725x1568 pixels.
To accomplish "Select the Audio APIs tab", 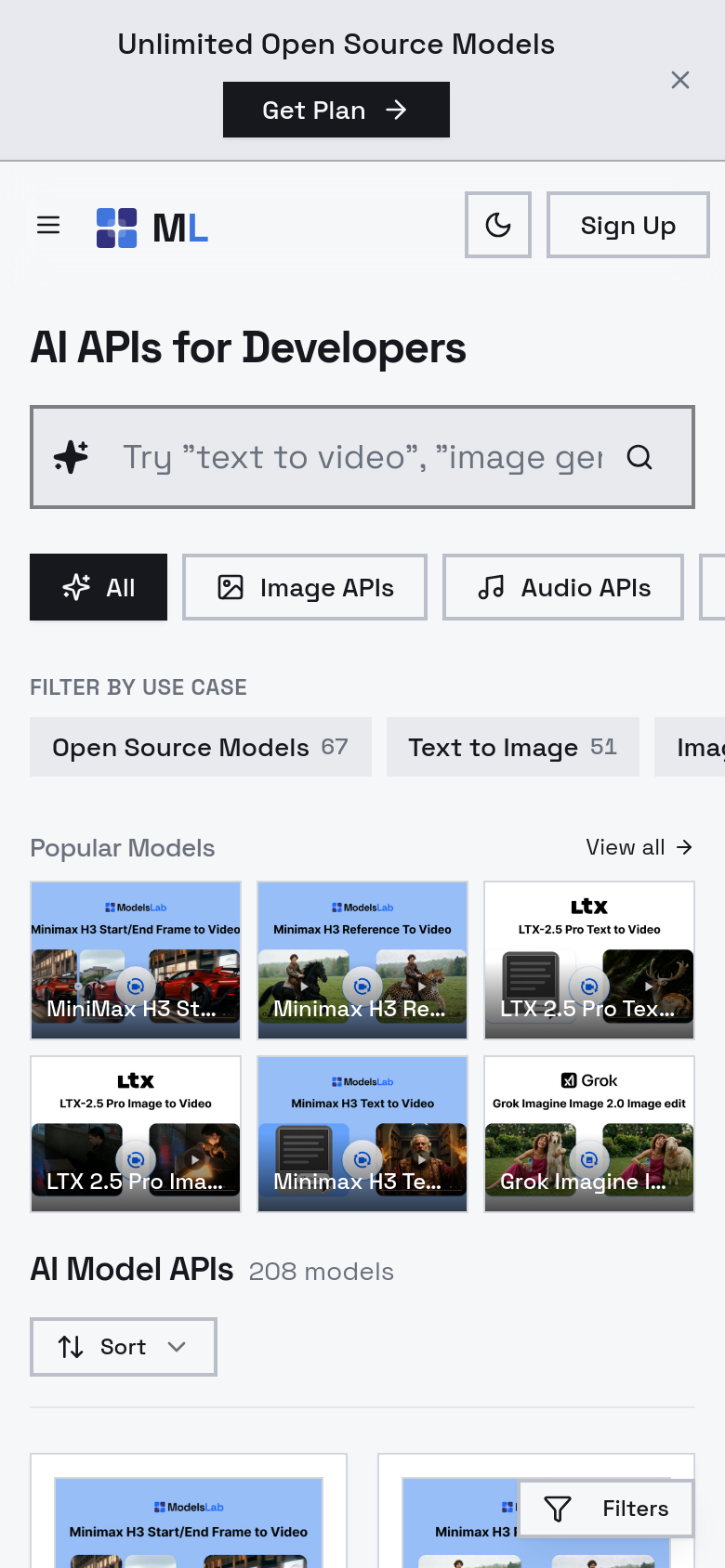I will tap(563, 587).
